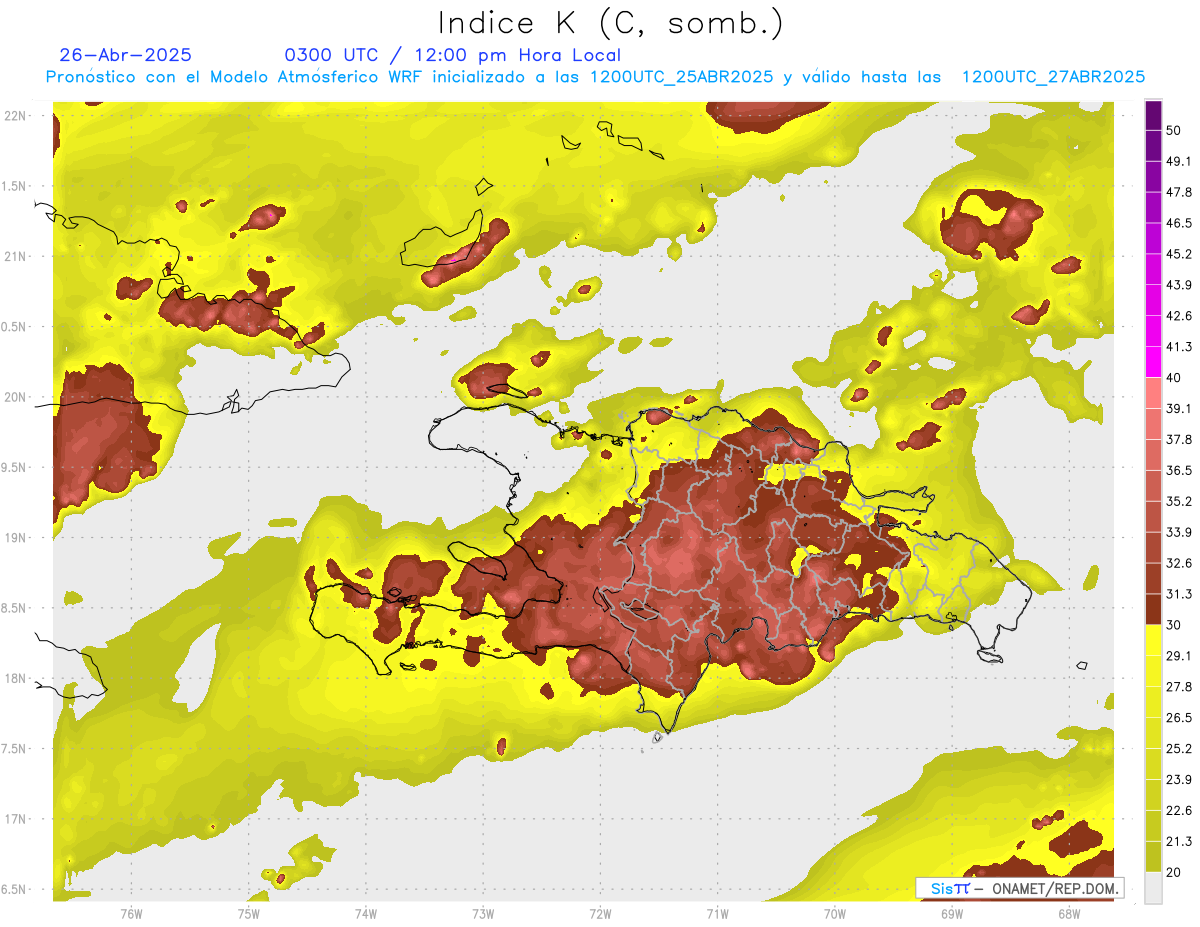Click latitude label '17N'
The image size is (1200, 927).
pos(16,819)
